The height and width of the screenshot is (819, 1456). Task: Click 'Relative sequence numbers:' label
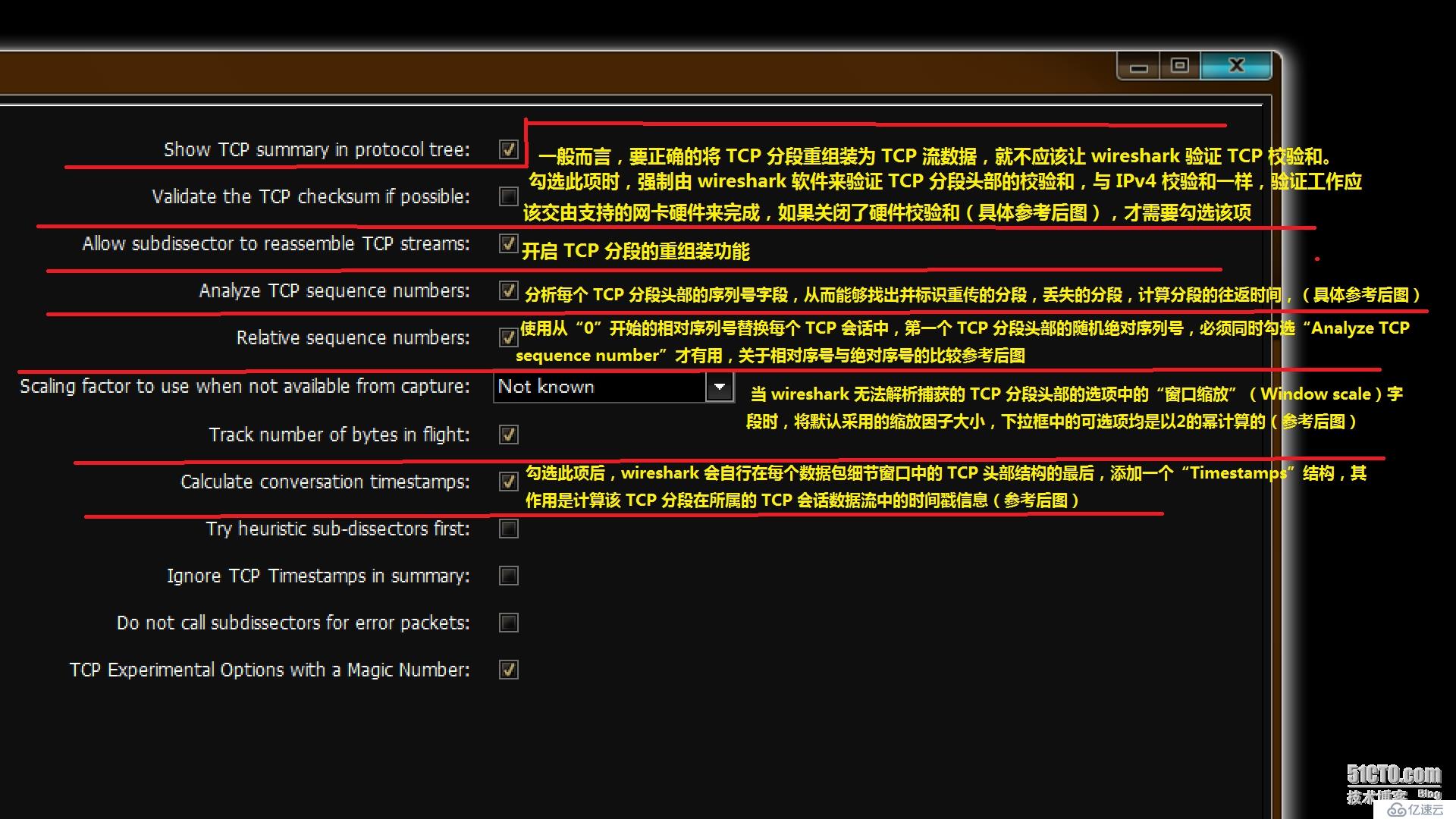pos(353,337)
